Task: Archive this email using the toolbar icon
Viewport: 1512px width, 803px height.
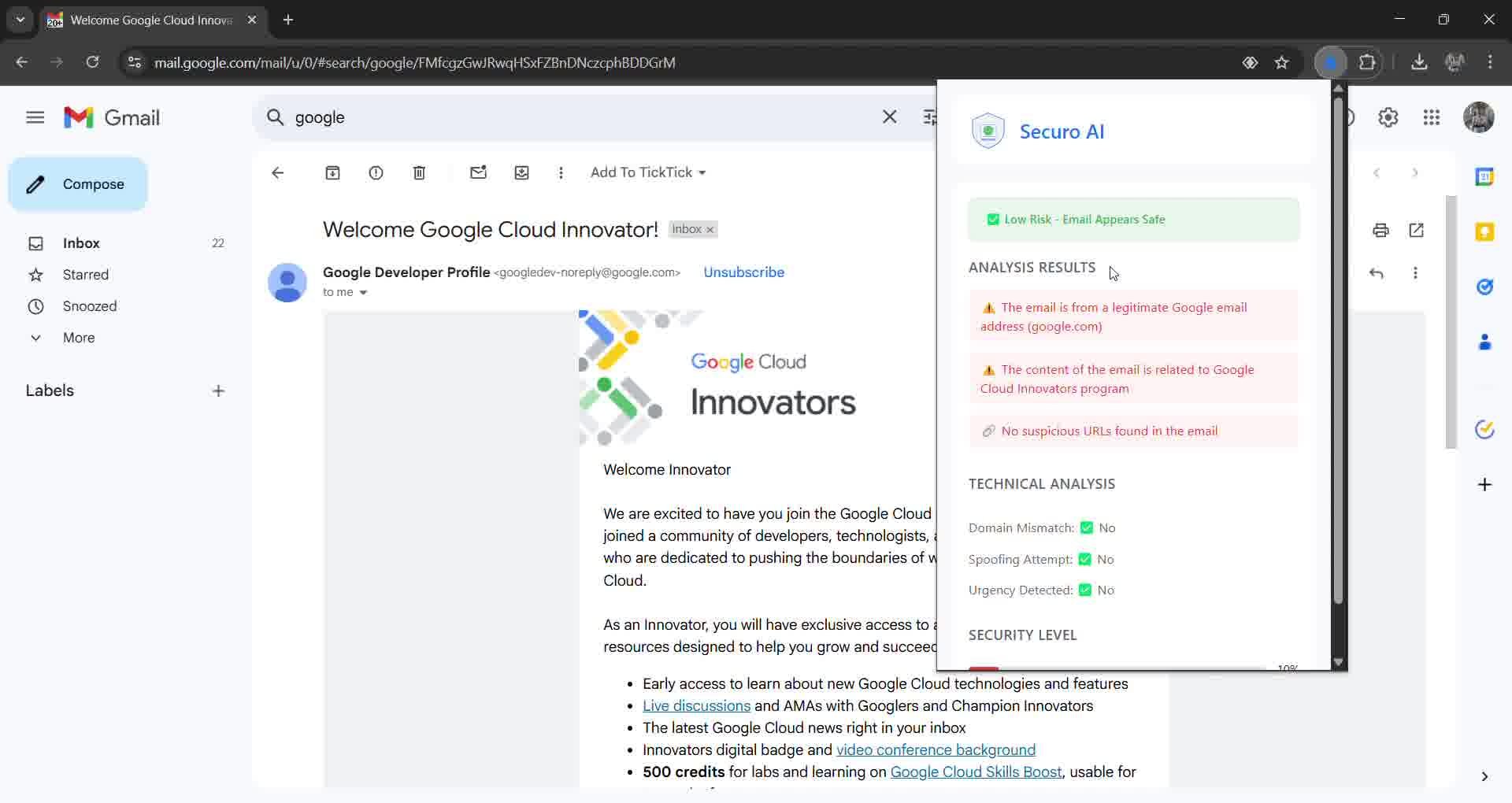Action: (333, 173)
